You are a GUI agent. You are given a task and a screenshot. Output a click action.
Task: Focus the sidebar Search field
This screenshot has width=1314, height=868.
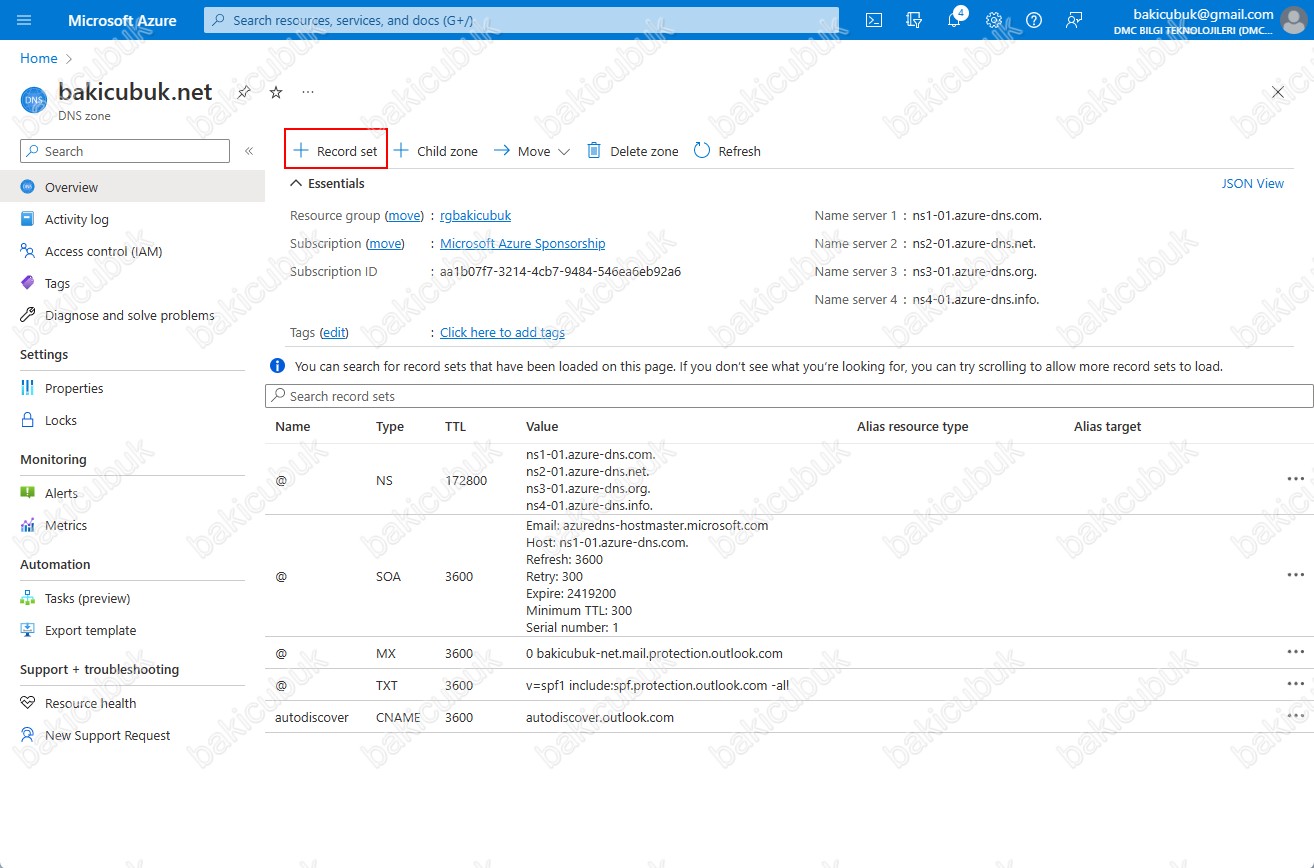(x=125, y=151)
